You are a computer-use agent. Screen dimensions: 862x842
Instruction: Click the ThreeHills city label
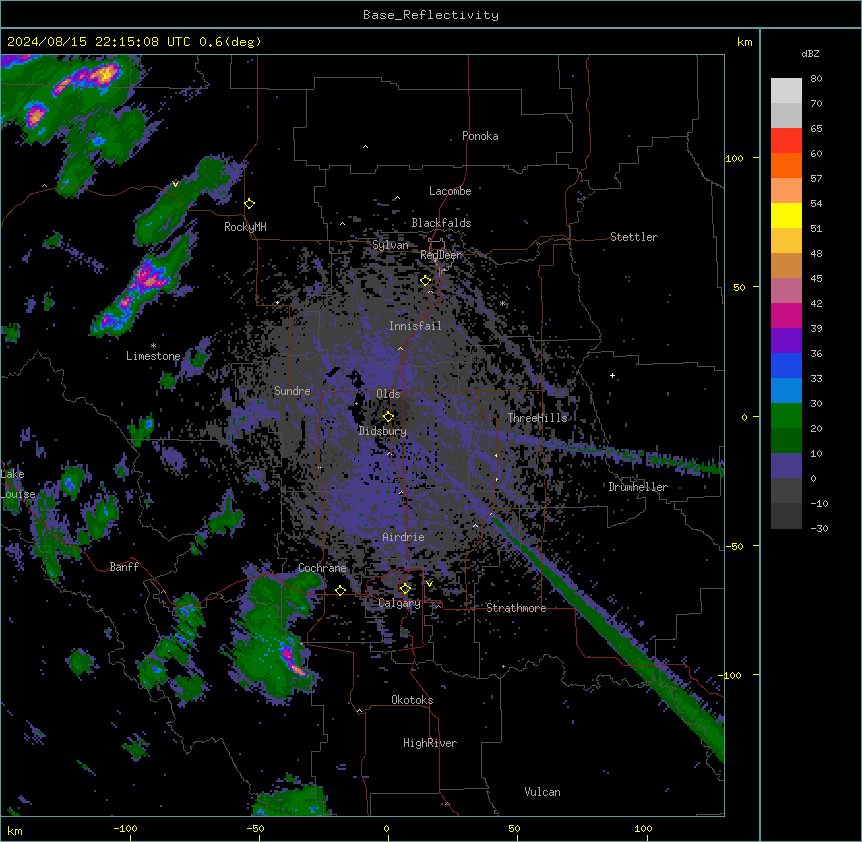pos(537,418)
